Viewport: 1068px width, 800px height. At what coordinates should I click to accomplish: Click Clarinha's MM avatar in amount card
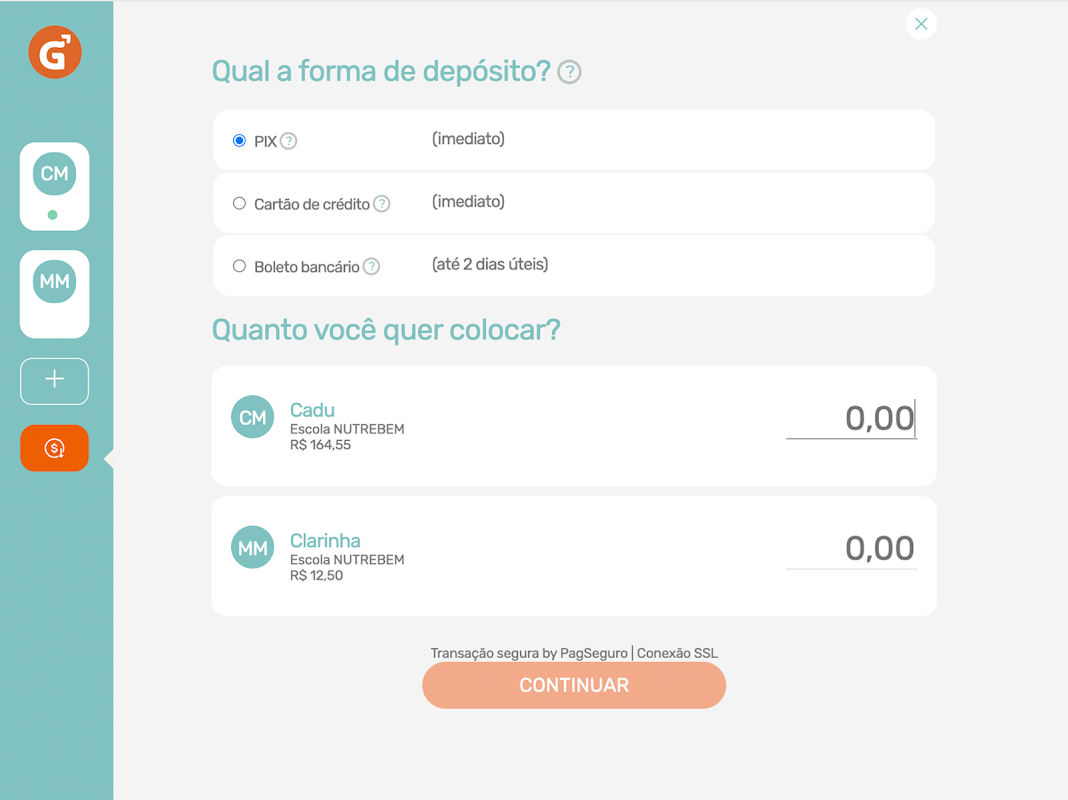[253, 547]
